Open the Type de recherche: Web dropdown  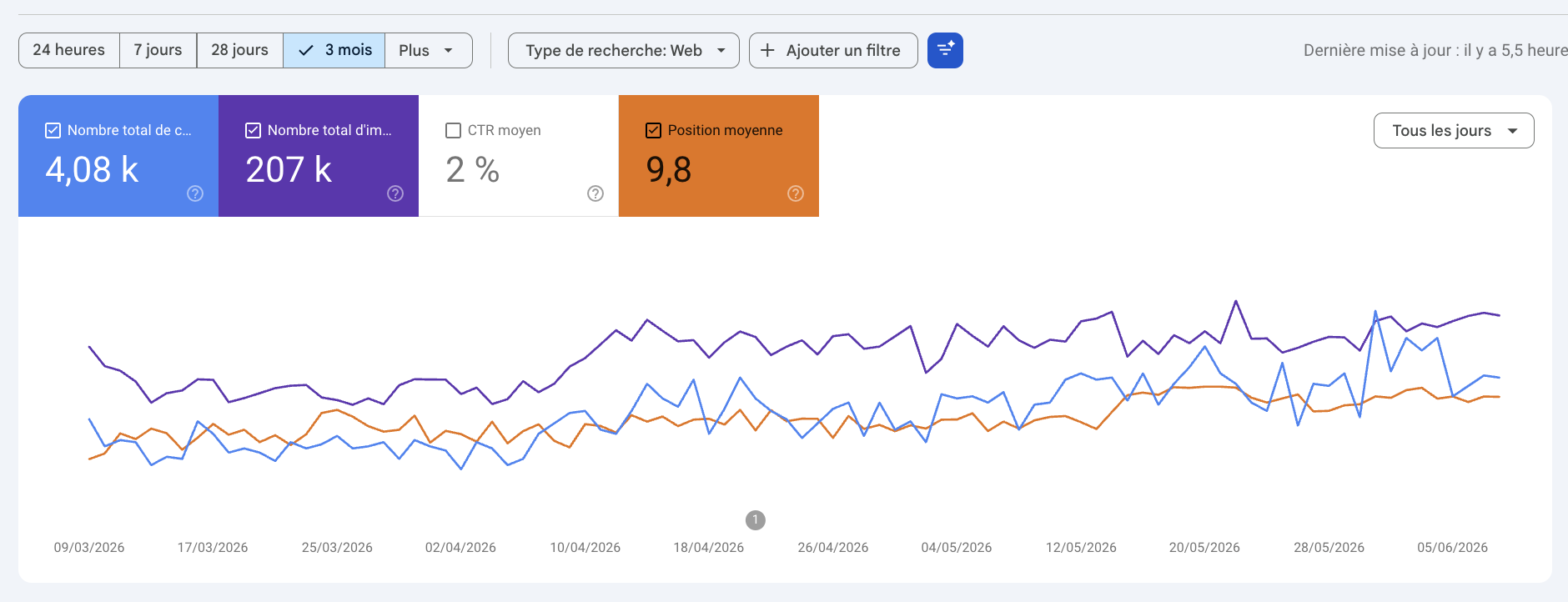[624, 50]
